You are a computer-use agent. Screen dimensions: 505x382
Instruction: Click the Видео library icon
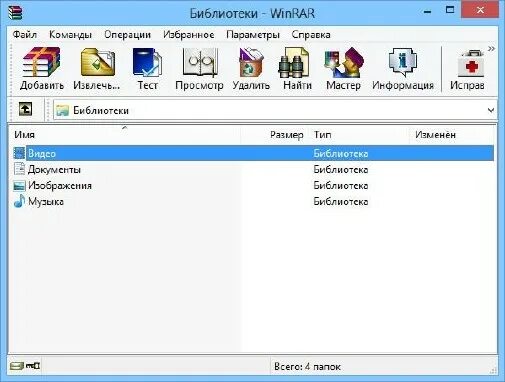tap(19, 153)
